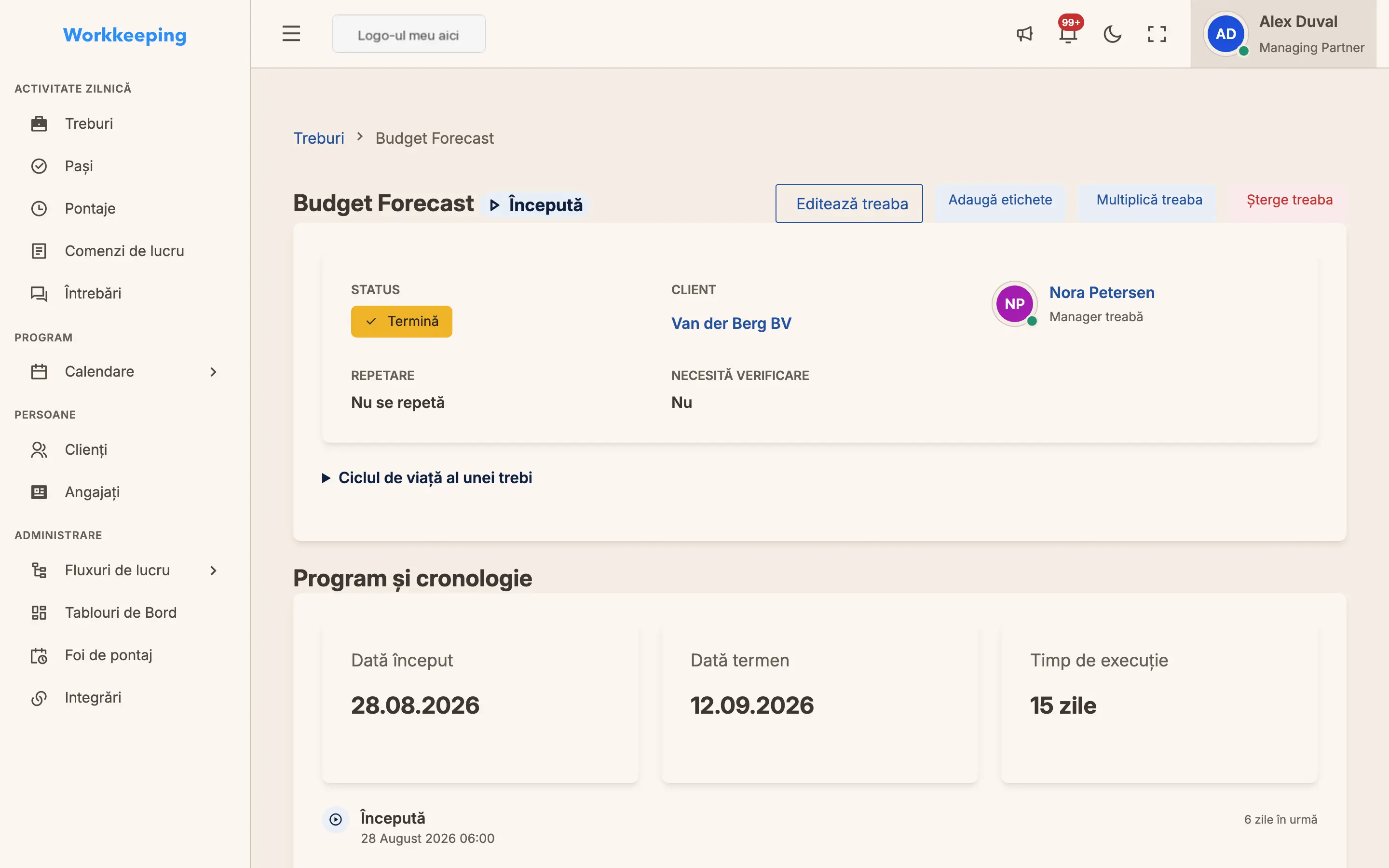The width and height of the screenshot is (1389, 868).
Task: Click the Fluxuri de lucru tree icon
Action: click(x=39, y=570)
